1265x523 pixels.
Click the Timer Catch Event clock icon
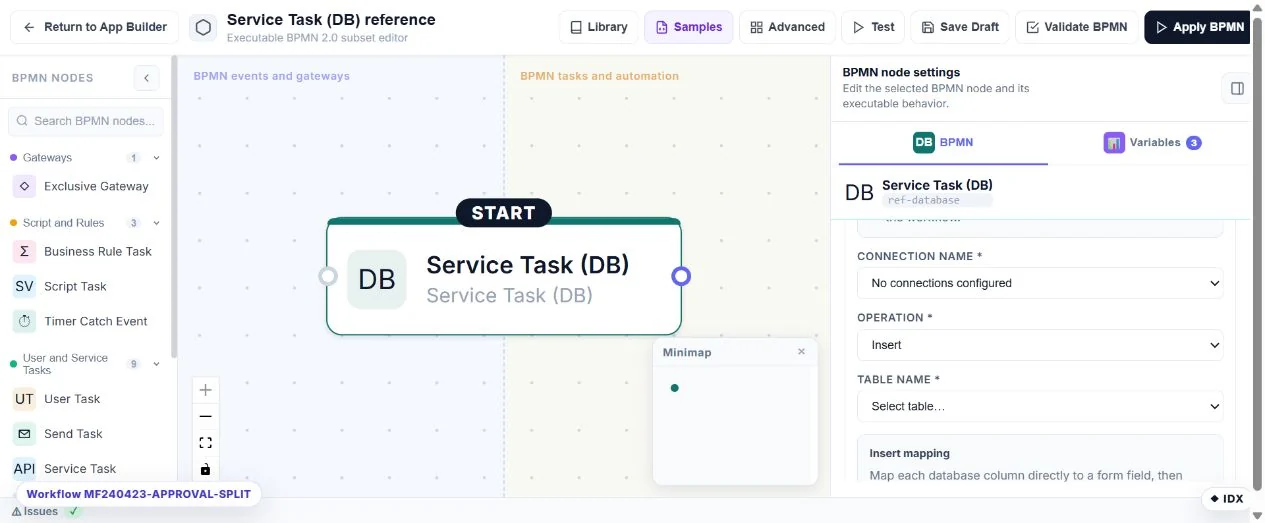pos(24,321)
